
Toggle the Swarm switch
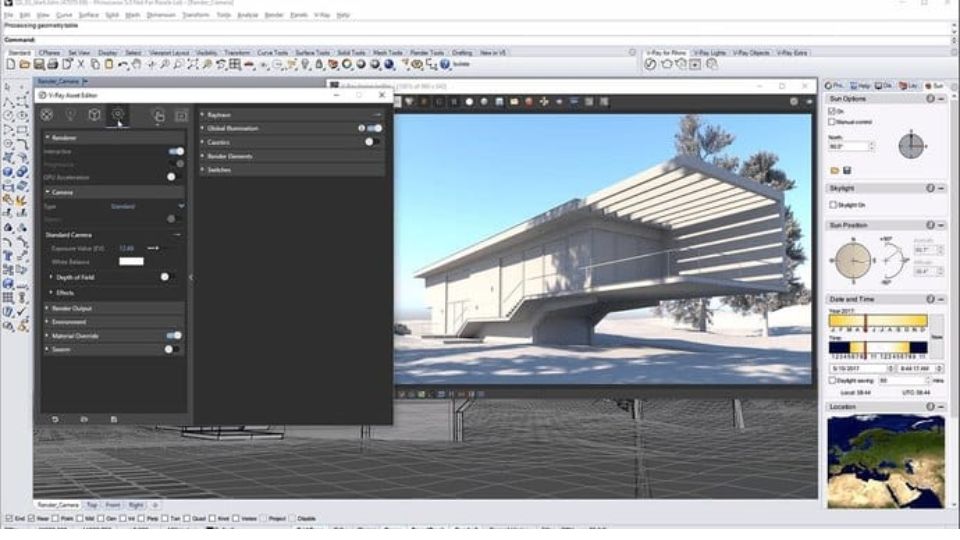(171, 349)
